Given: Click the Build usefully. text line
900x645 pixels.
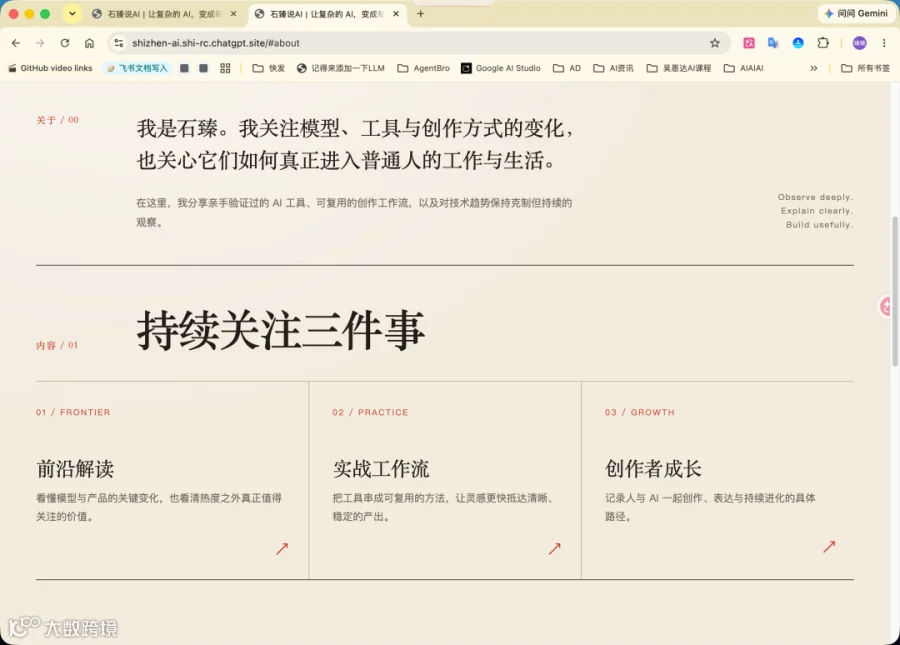Looking at the screenshot, I should pos(819,224).
